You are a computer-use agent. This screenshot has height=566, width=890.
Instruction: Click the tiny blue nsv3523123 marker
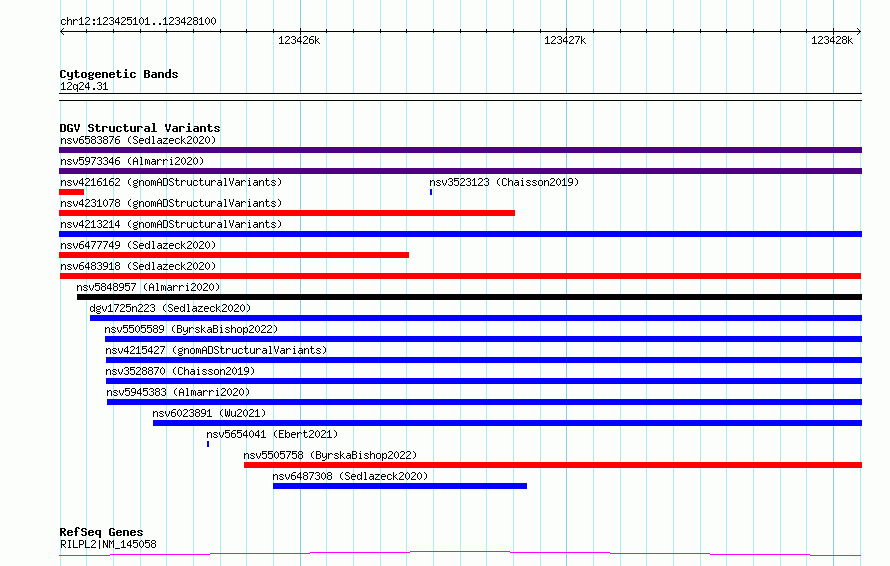[x=431, y=192]
